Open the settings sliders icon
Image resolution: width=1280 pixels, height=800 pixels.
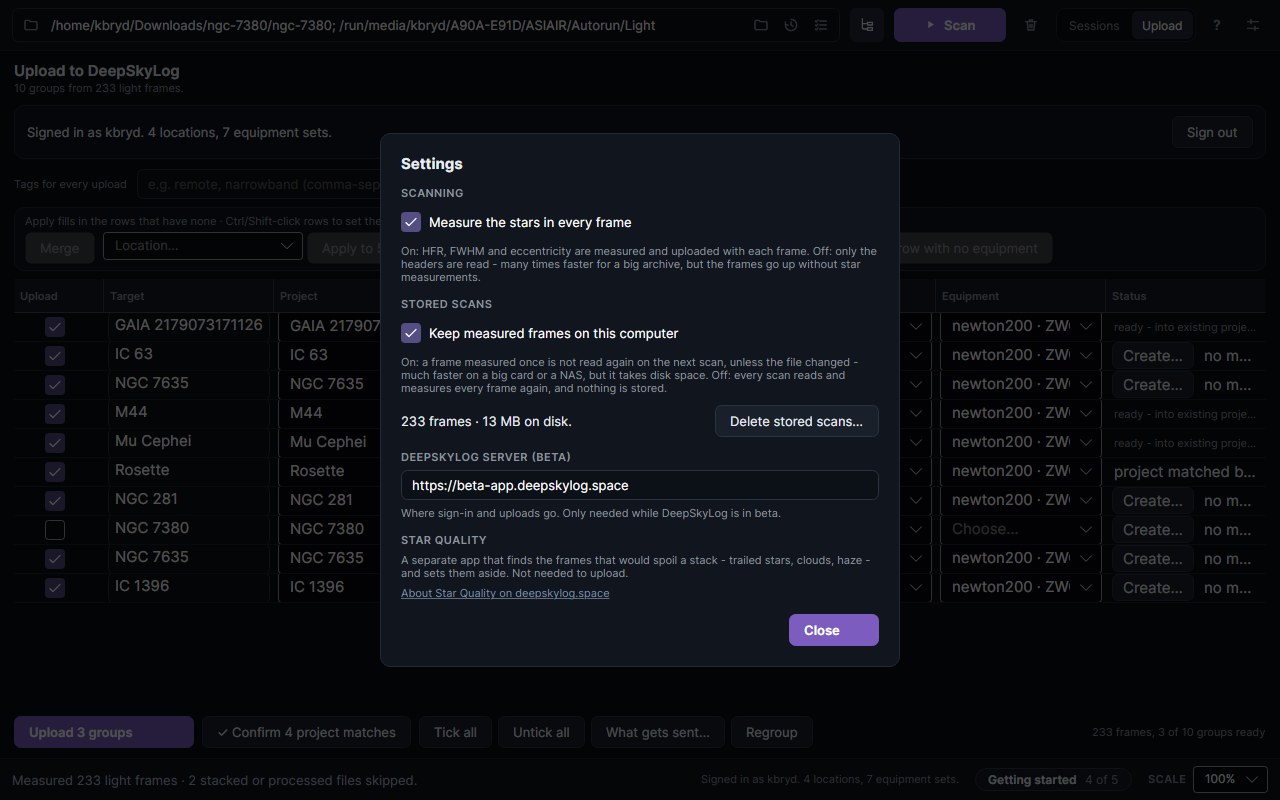[1253, 25]
